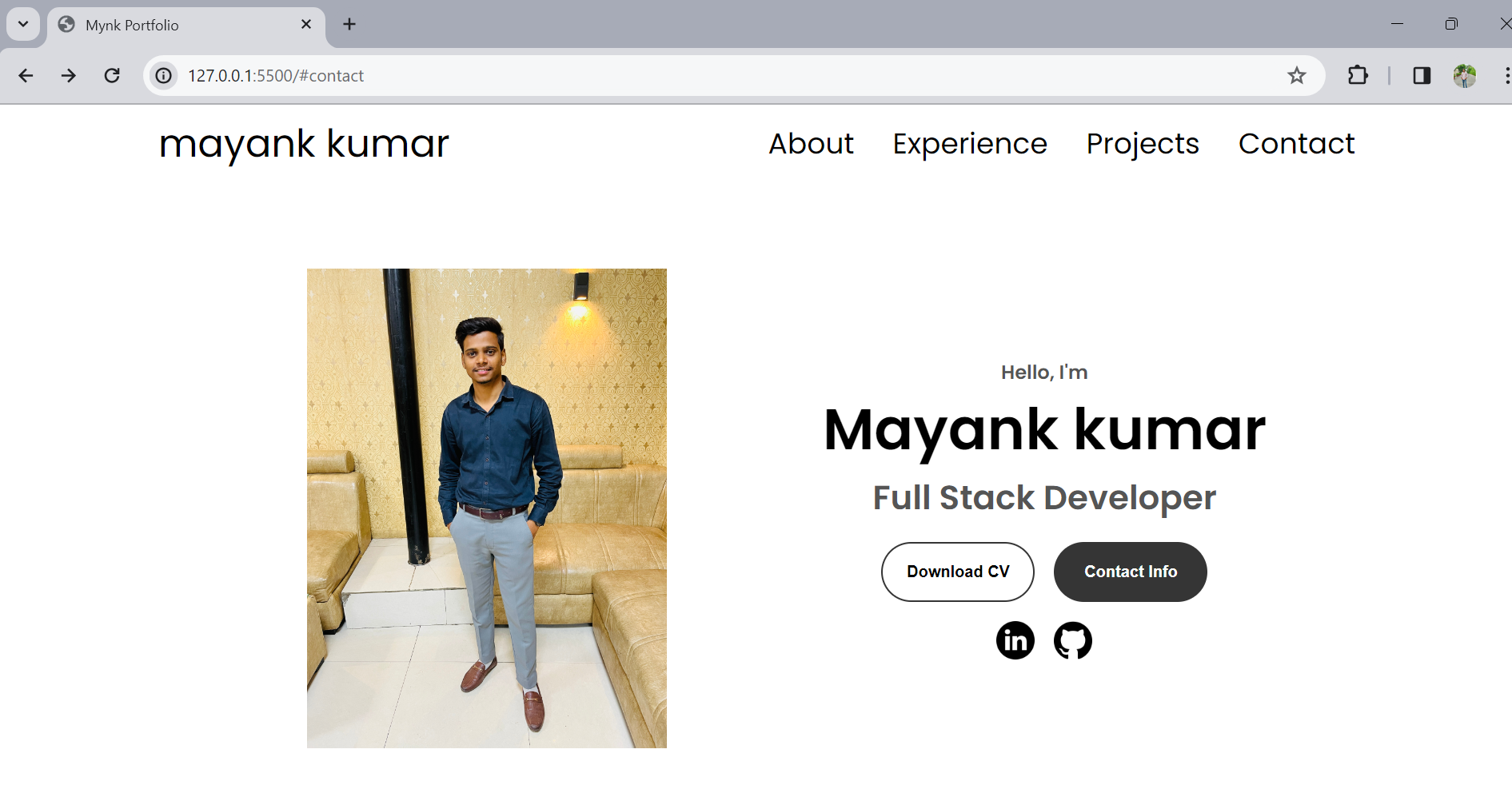The image size is (1512, 801).
Task: Navigate to the Experience section
Action: (x=970, y=145)
